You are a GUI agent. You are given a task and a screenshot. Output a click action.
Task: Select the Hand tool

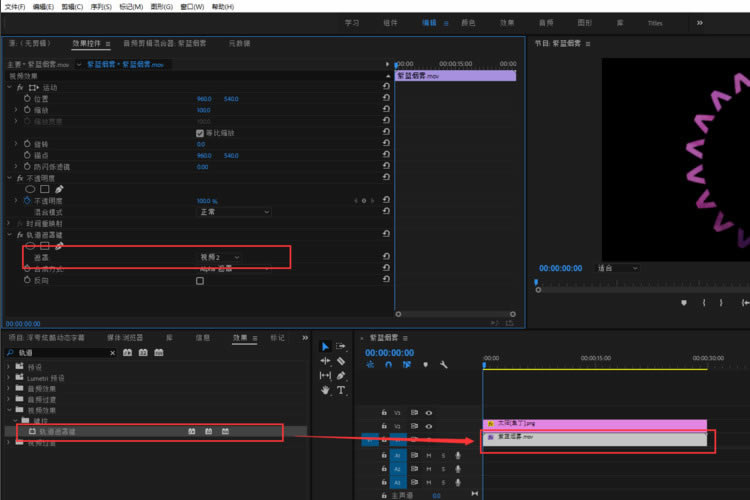325,391
